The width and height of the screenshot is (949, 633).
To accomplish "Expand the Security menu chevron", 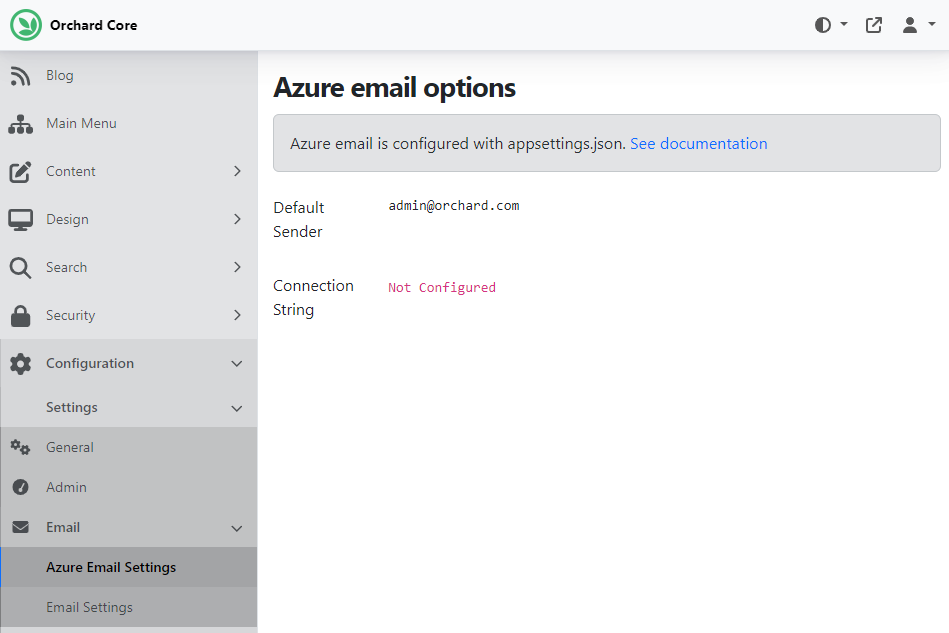I will (x=237, y=315).
